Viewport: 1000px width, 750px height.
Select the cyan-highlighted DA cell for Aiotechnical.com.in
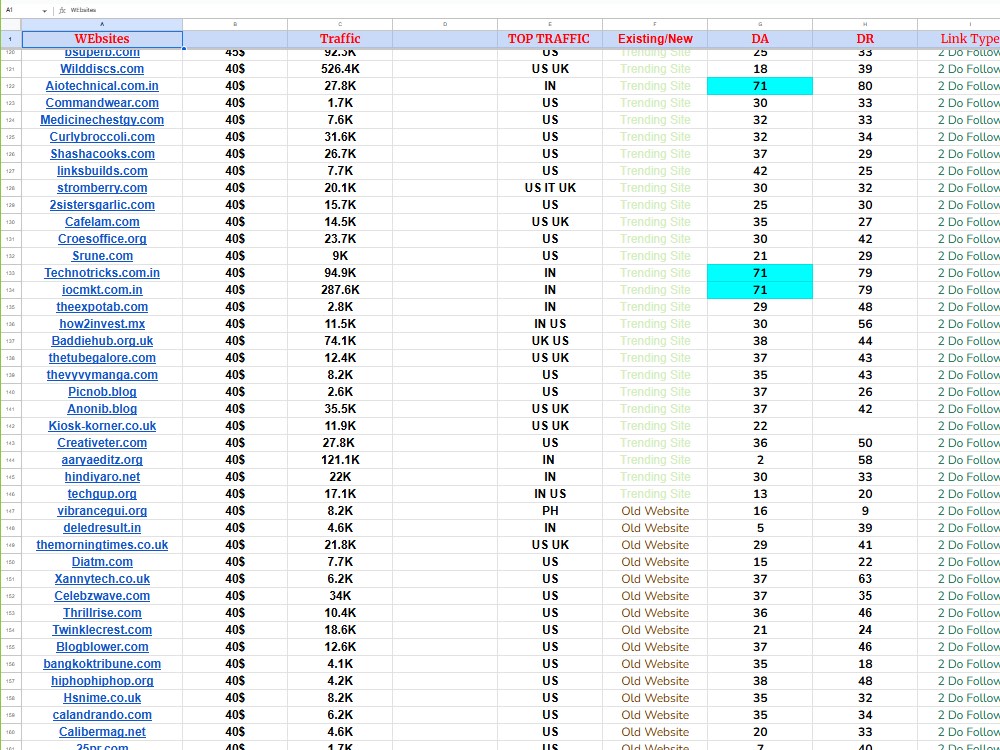760,86
